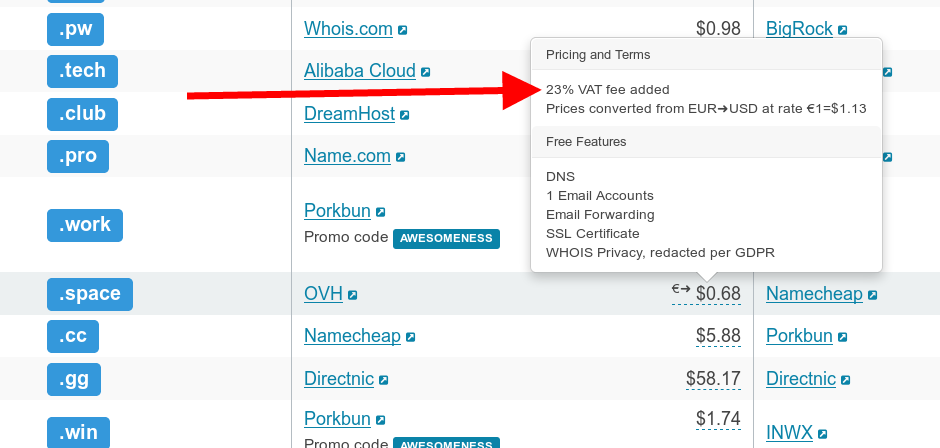Visit the Alibaba Cloud registrar link
The height and width of the screenshot is (448, 940).
coord(359,71)
